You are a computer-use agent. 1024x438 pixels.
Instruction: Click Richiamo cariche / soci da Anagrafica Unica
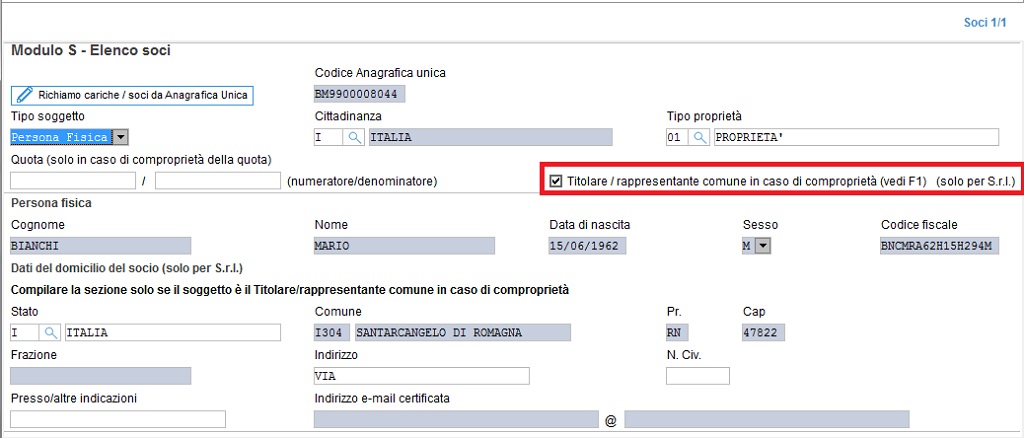[133, 95]
